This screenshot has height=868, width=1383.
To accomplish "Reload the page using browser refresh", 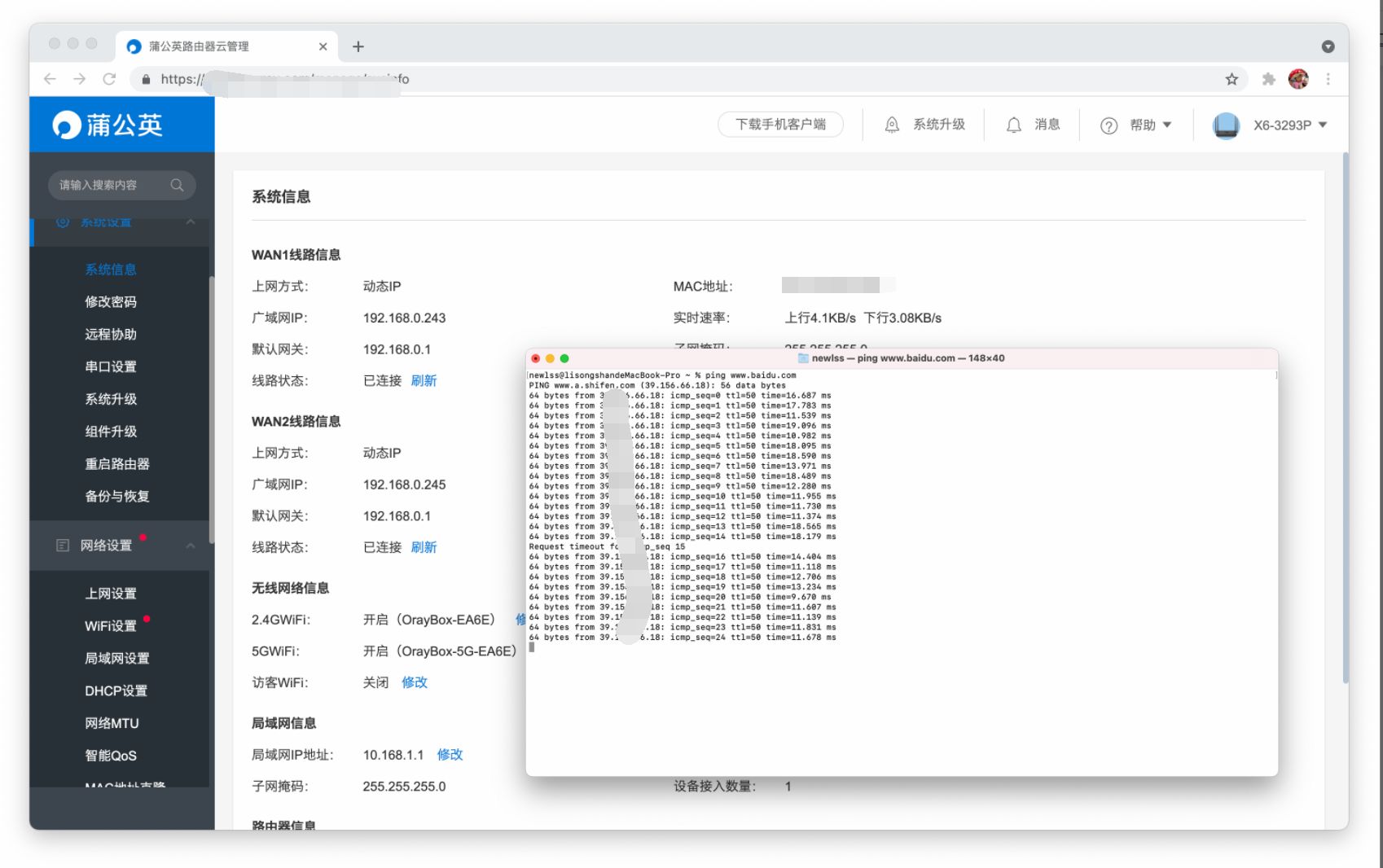I will (109, 79).
